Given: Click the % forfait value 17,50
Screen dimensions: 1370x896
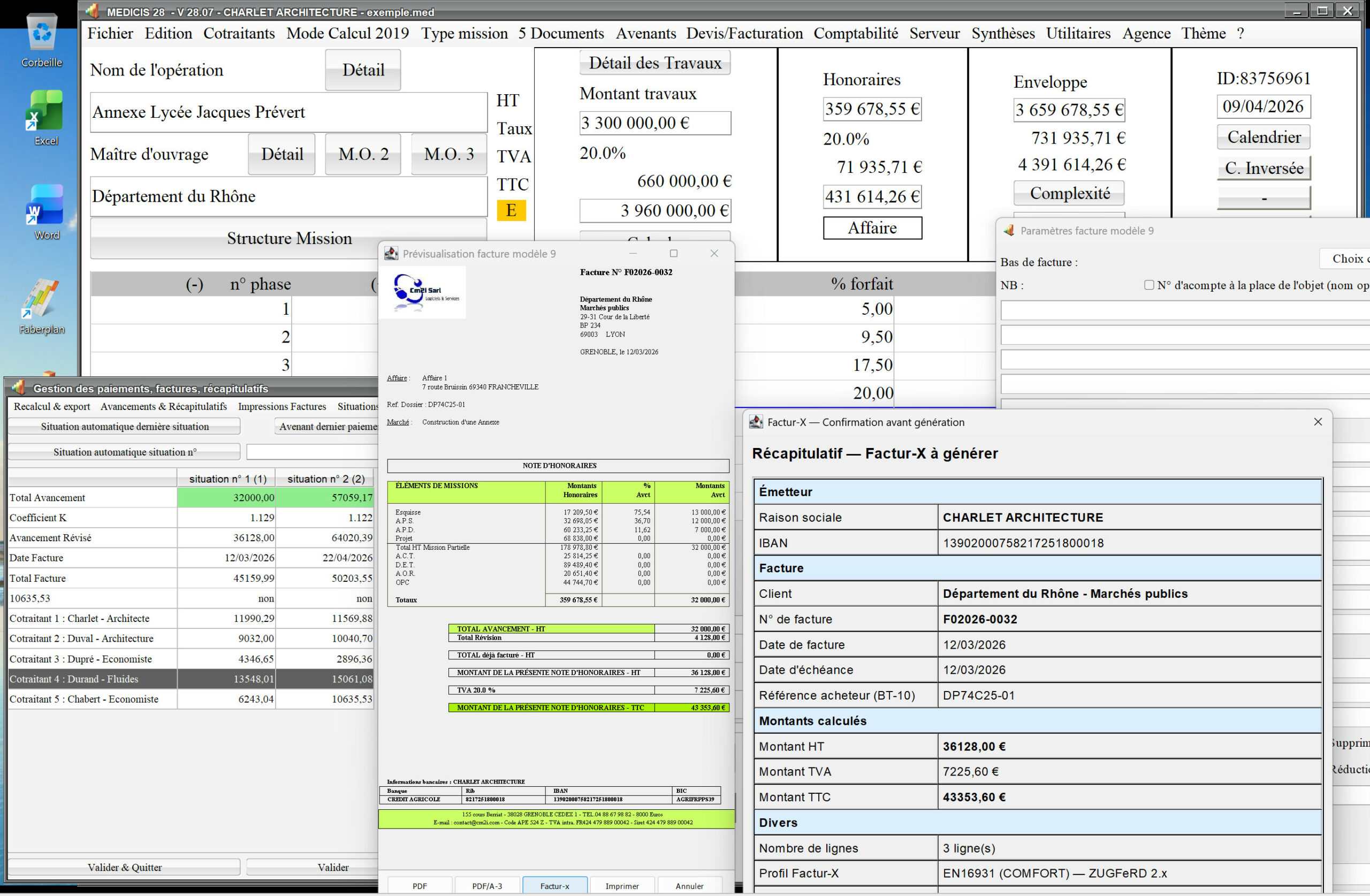Looking at the screenshot, I should point(873,365).
